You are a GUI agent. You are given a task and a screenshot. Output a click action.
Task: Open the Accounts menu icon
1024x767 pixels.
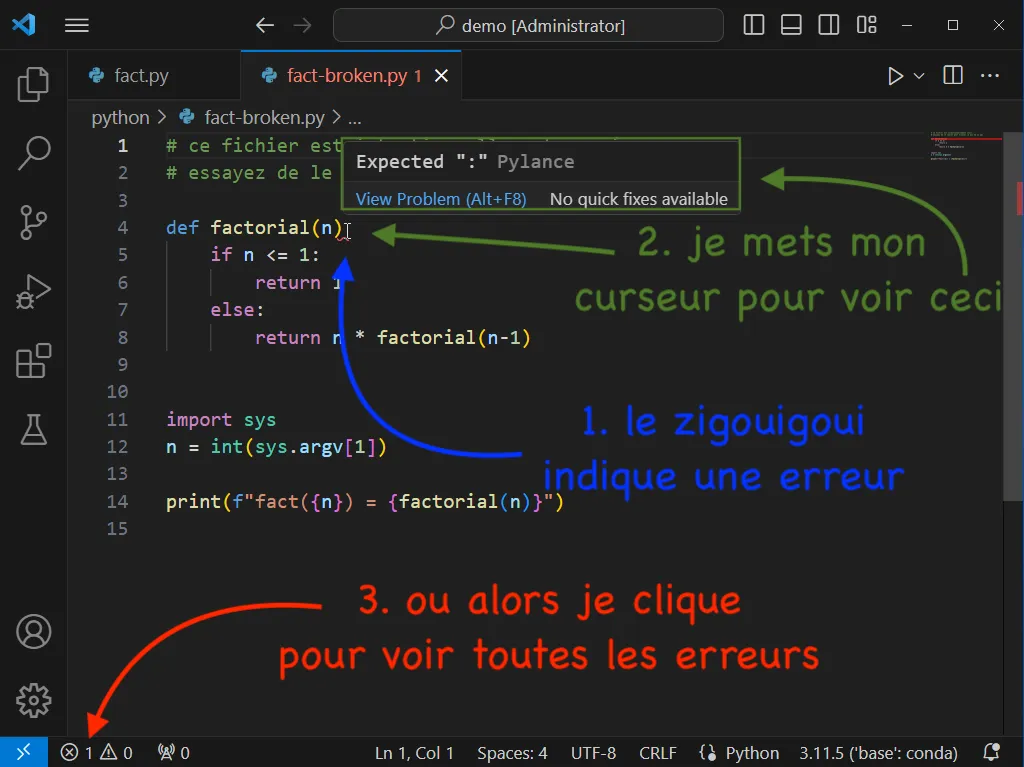34,632
